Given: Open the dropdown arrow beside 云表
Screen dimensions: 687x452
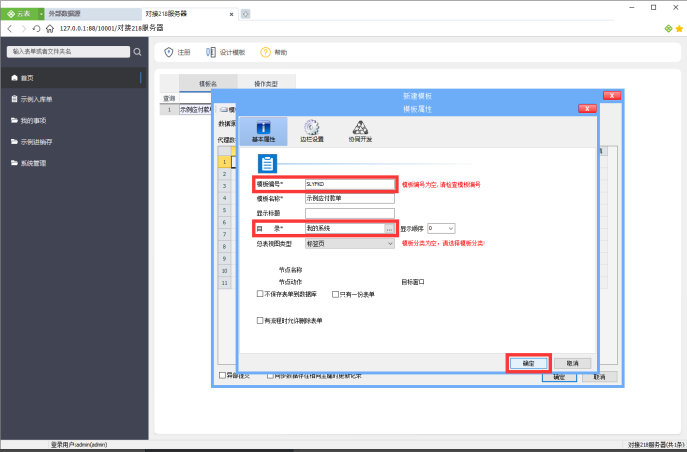Looking at the screenshot, I should [x=41, y=14].
